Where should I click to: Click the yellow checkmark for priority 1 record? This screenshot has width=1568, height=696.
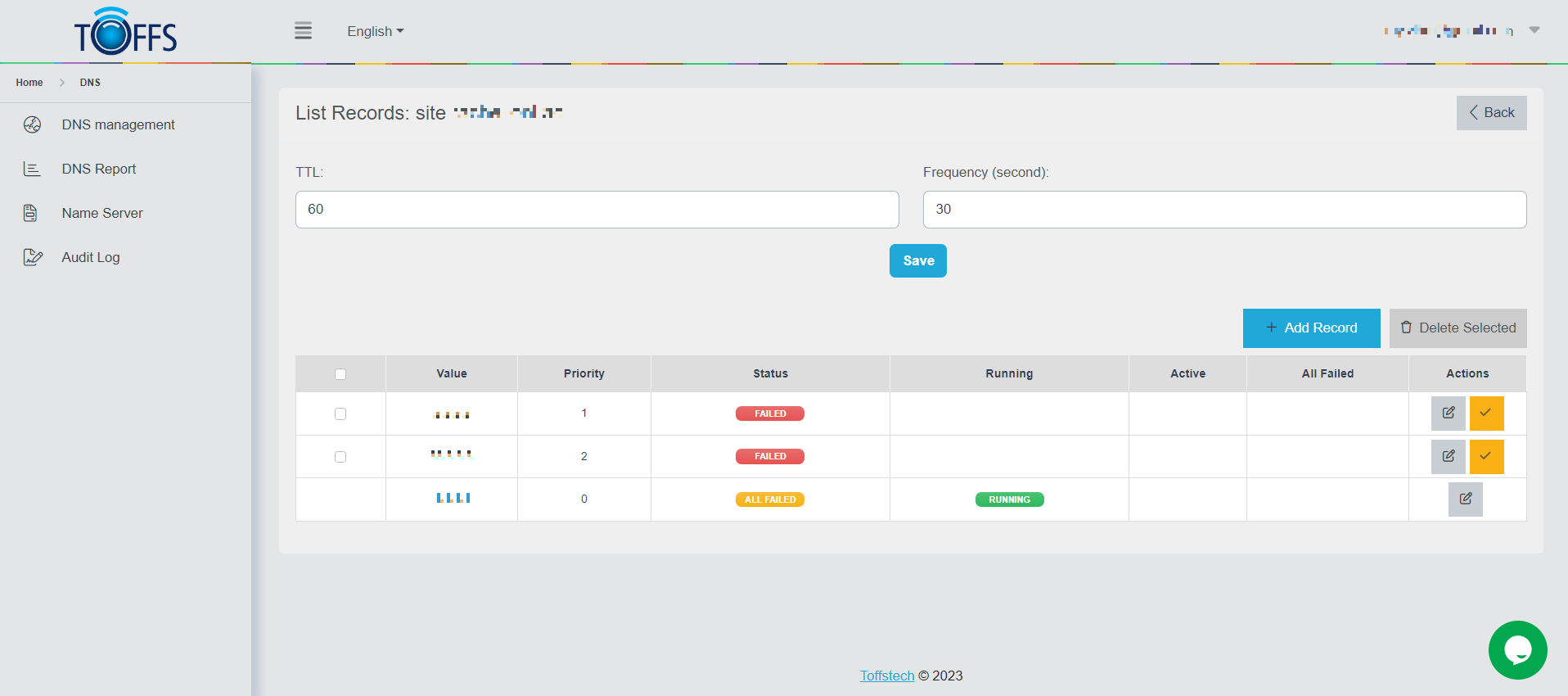point(1486,414)
